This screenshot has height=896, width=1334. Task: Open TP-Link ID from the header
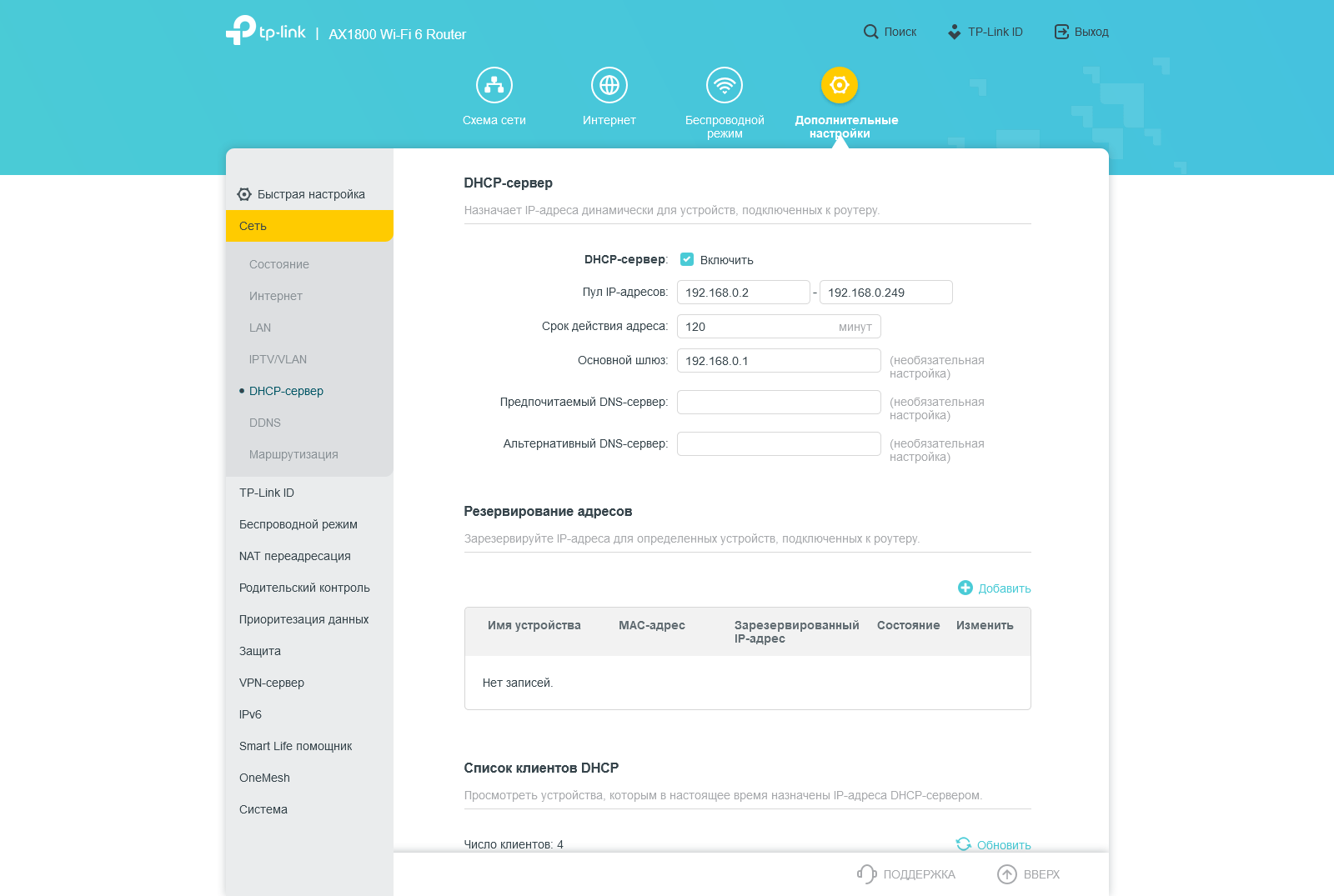point(985,32)
